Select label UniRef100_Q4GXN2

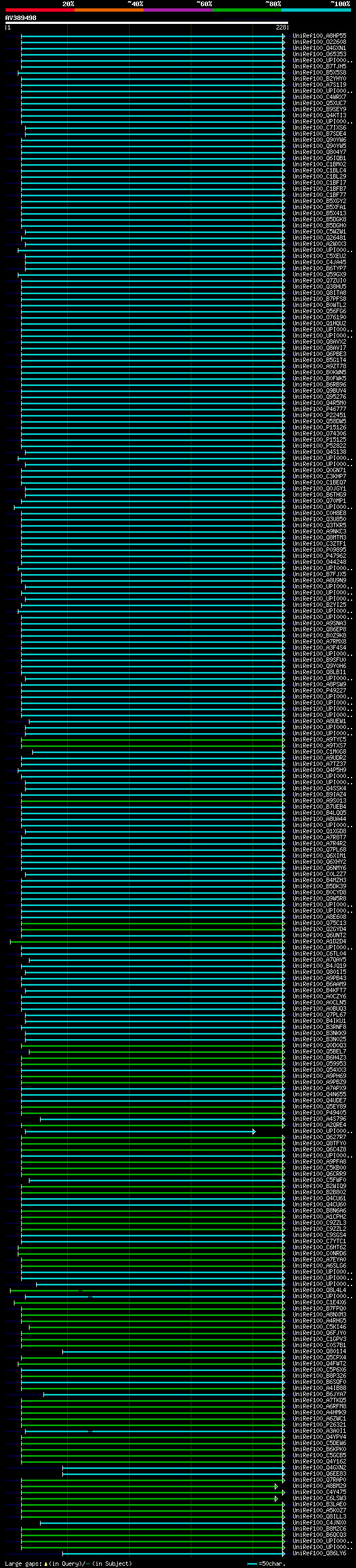[319, 1467]
